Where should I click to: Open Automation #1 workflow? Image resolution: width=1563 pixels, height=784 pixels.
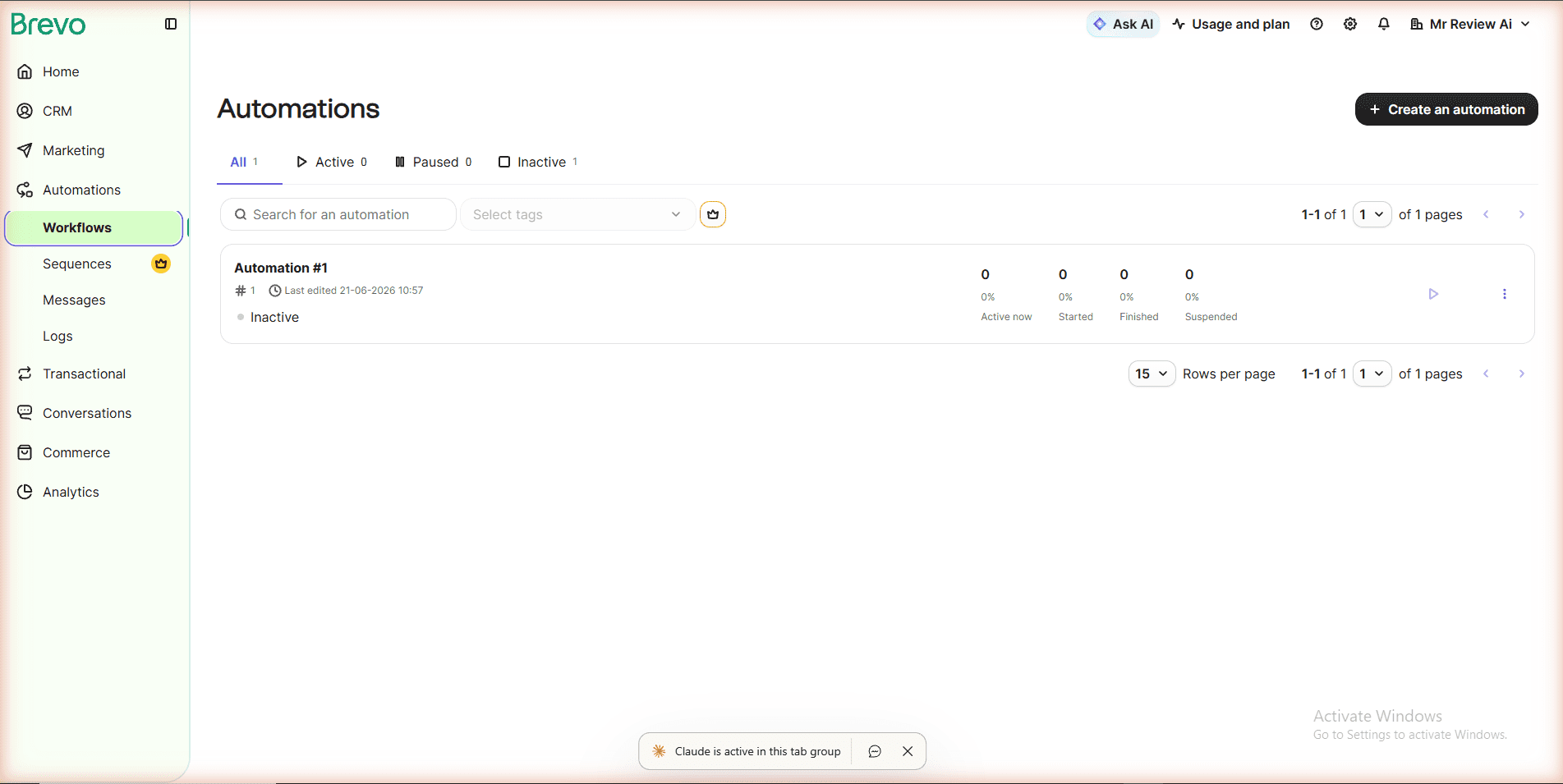(x=281, y=268)
